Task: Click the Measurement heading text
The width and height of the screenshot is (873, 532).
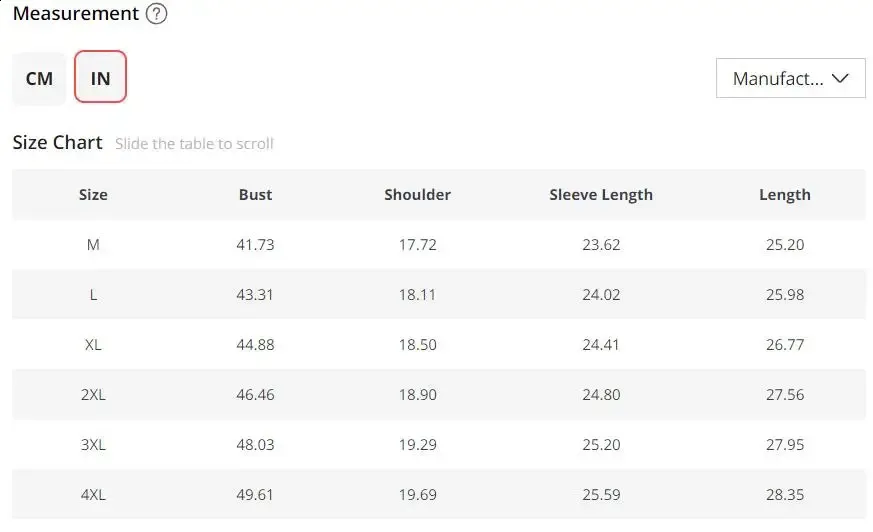Action: click(75, 14)
